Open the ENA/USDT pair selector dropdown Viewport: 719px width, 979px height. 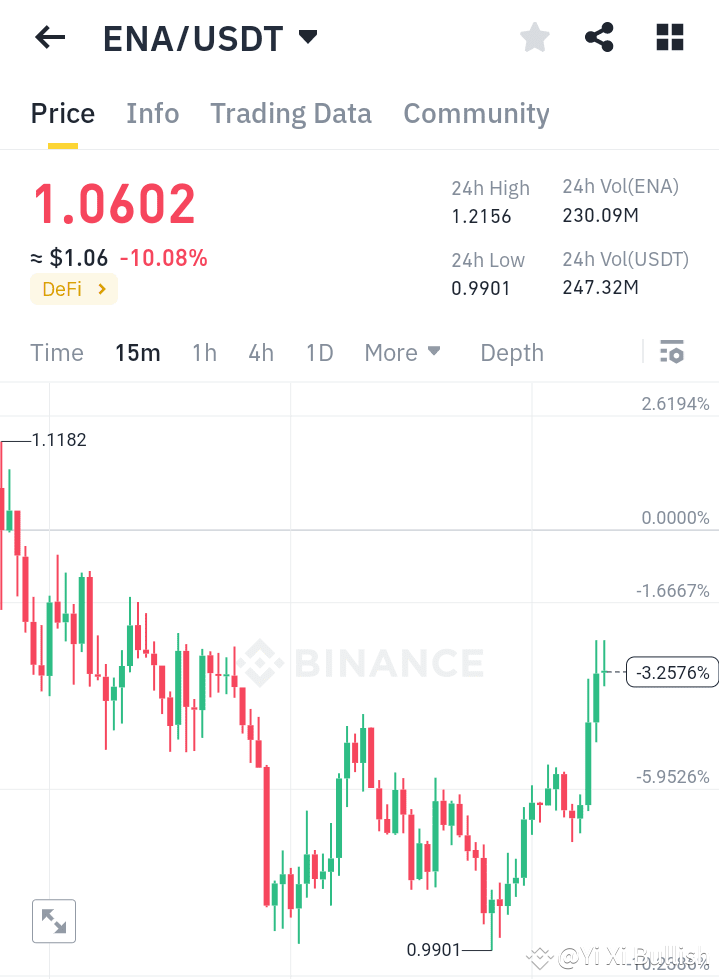[x=211, y=38]
